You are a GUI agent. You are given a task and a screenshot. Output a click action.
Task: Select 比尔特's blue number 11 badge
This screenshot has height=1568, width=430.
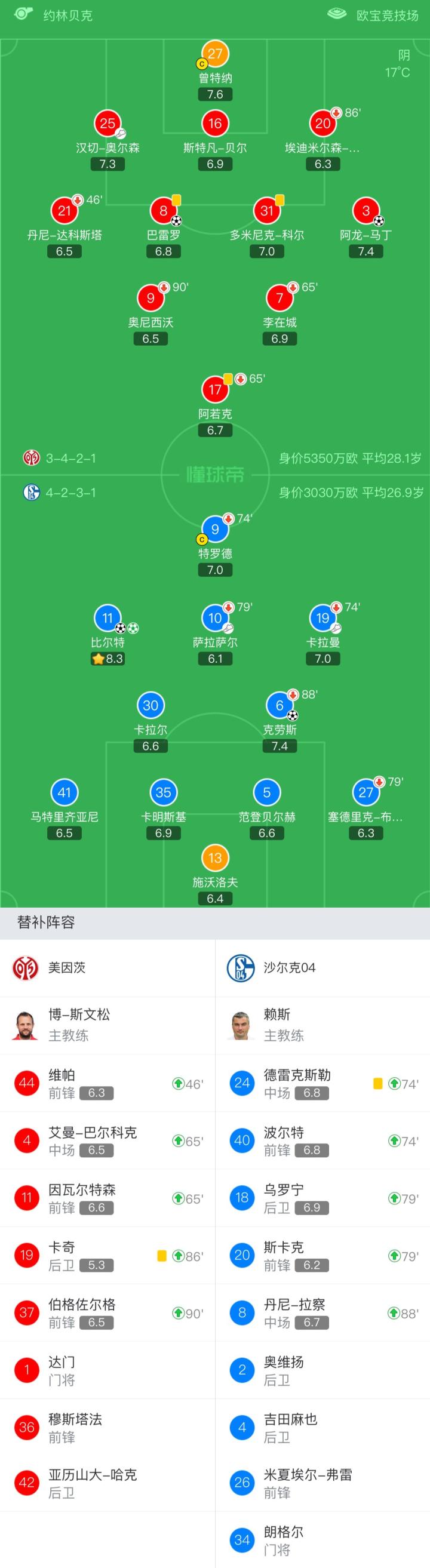pos(107,618)
